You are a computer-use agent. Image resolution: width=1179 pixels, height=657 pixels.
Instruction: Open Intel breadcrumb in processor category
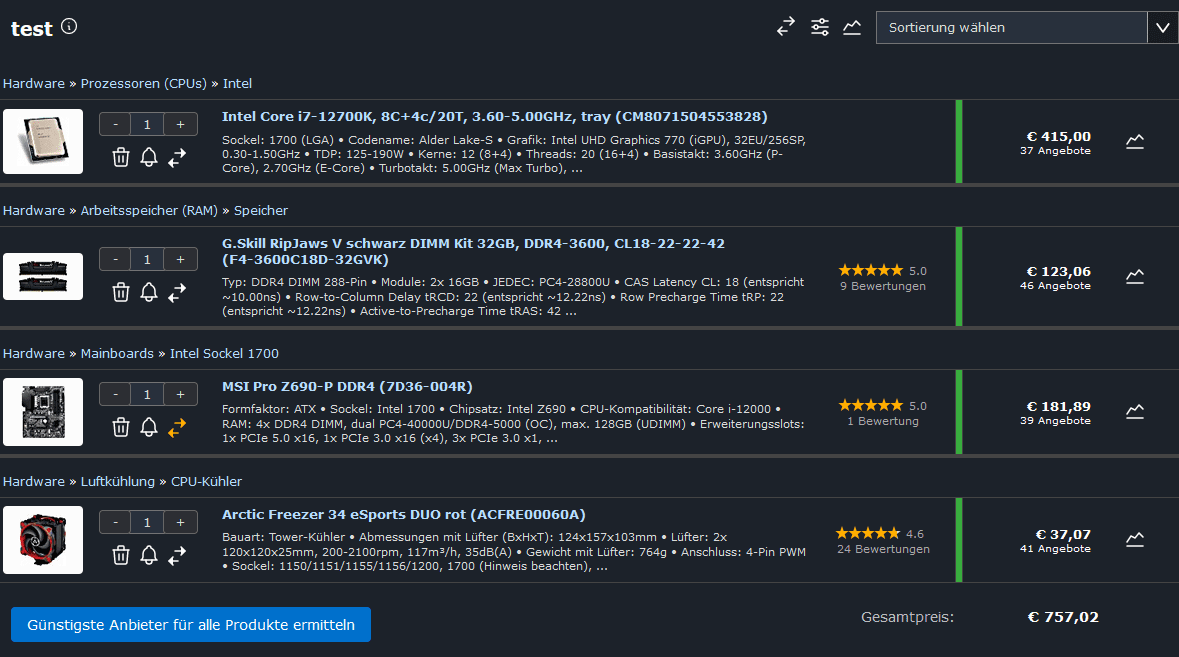click(237, 83)
